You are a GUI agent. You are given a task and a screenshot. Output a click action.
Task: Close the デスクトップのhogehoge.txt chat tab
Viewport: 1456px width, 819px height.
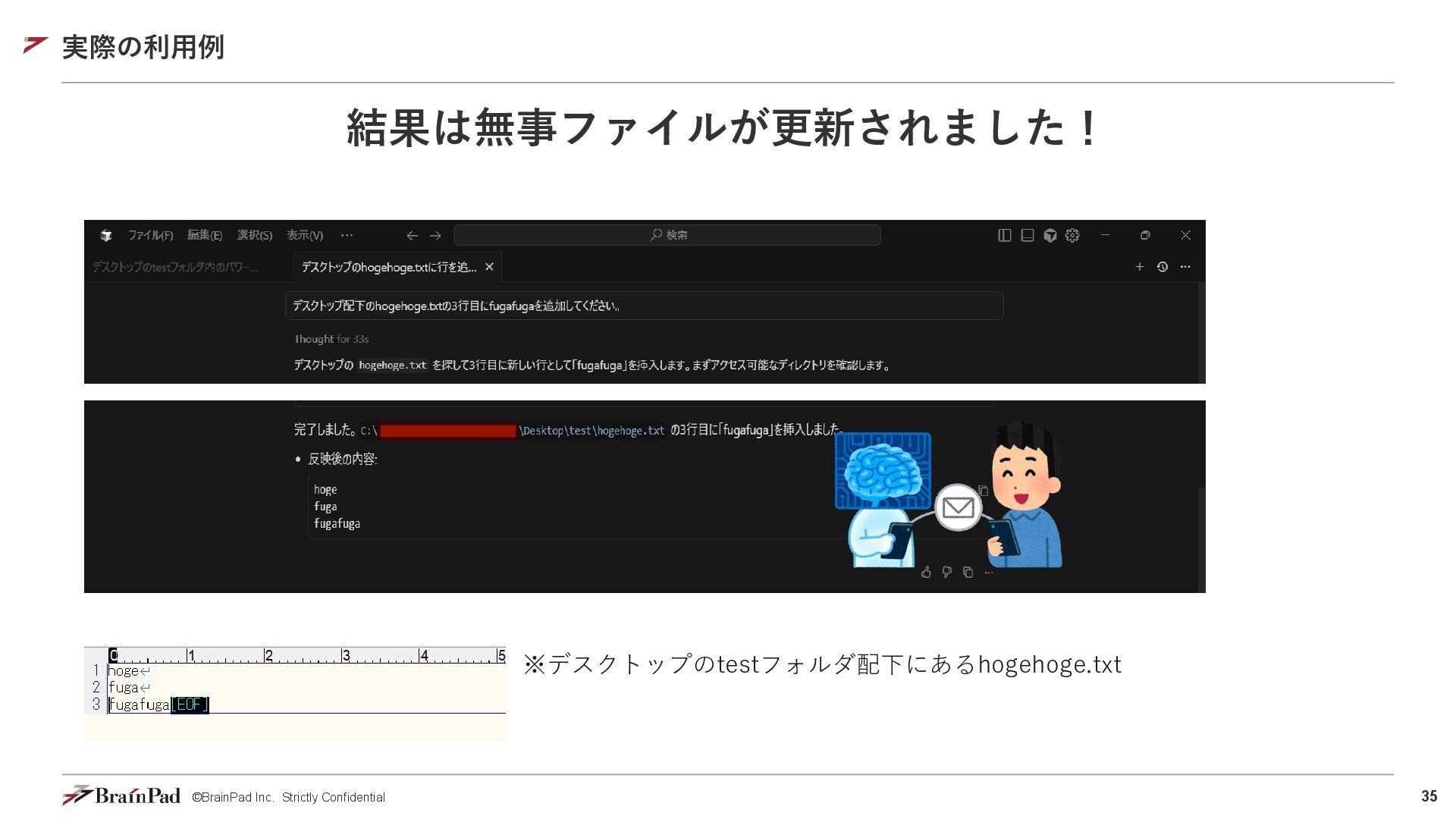489,267
